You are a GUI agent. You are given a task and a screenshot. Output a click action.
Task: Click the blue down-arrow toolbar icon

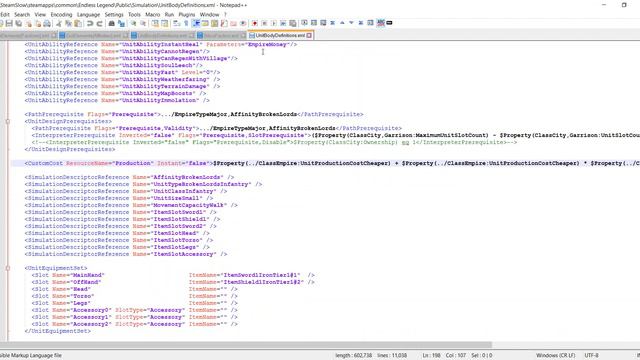tap(351, 23)
